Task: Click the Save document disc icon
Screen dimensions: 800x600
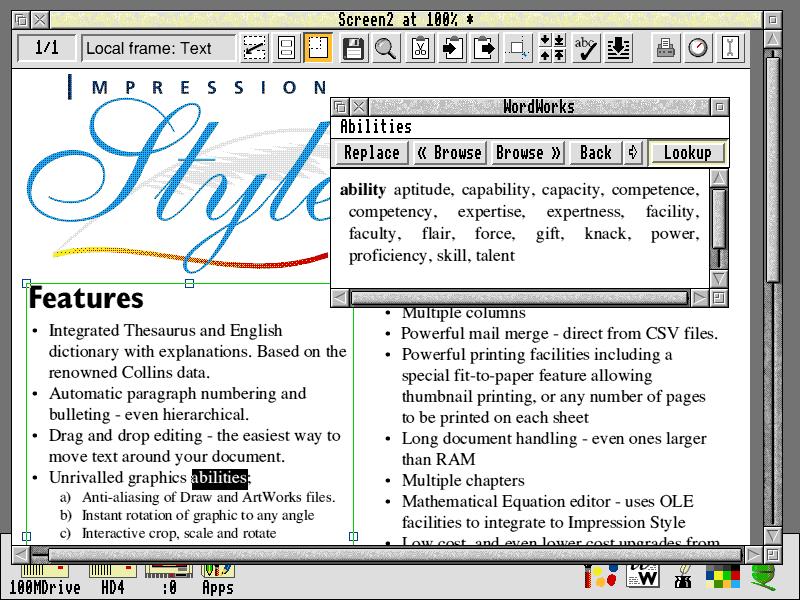Action: [x=353, y=48]
